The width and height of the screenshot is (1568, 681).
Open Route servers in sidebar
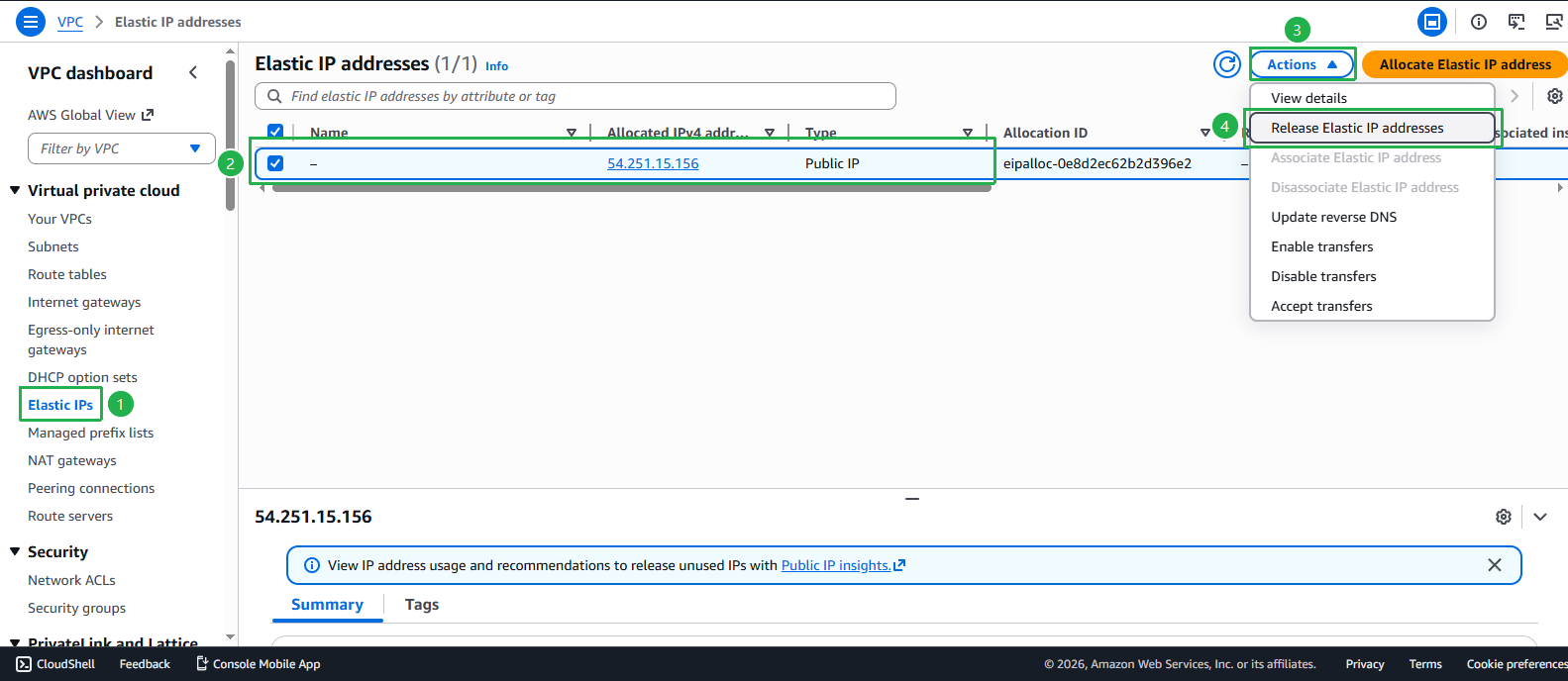click(x=70, y=516)
